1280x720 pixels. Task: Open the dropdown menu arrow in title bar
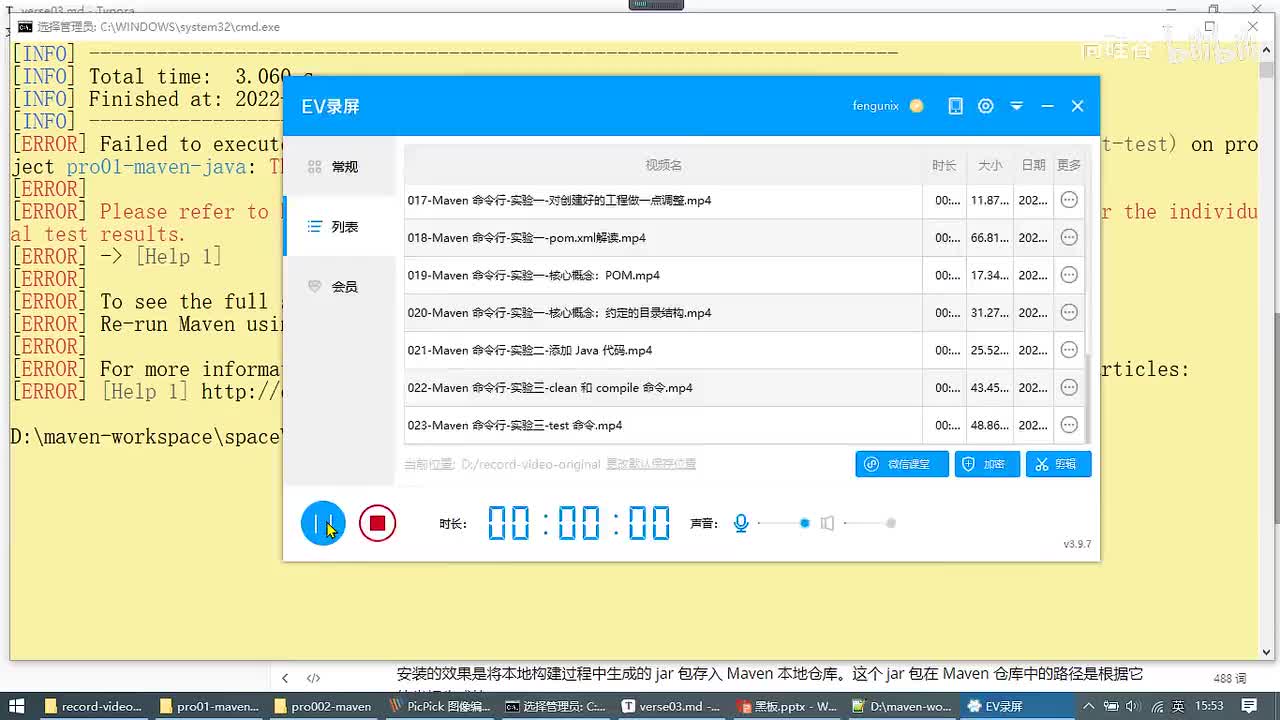click(x=1017, y=106)
